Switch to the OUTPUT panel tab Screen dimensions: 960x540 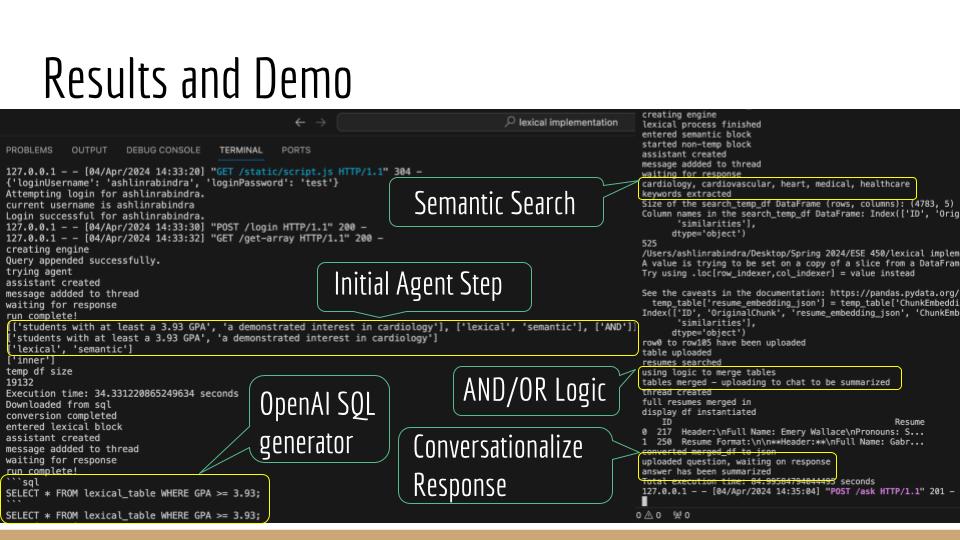[x=89, y=150]
